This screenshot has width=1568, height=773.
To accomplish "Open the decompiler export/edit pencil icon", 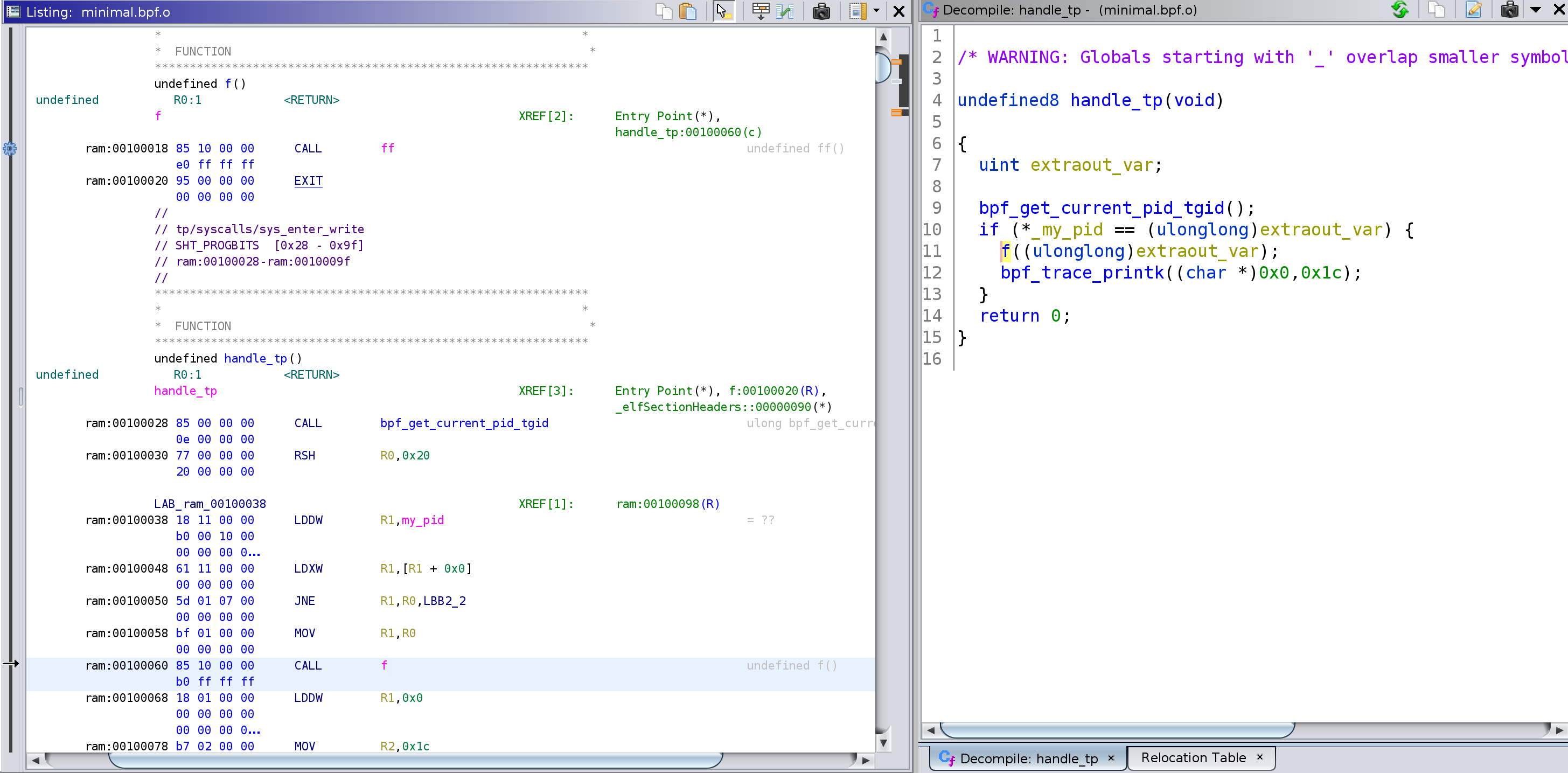I will pyautogui.click(x=1474, y=10).
